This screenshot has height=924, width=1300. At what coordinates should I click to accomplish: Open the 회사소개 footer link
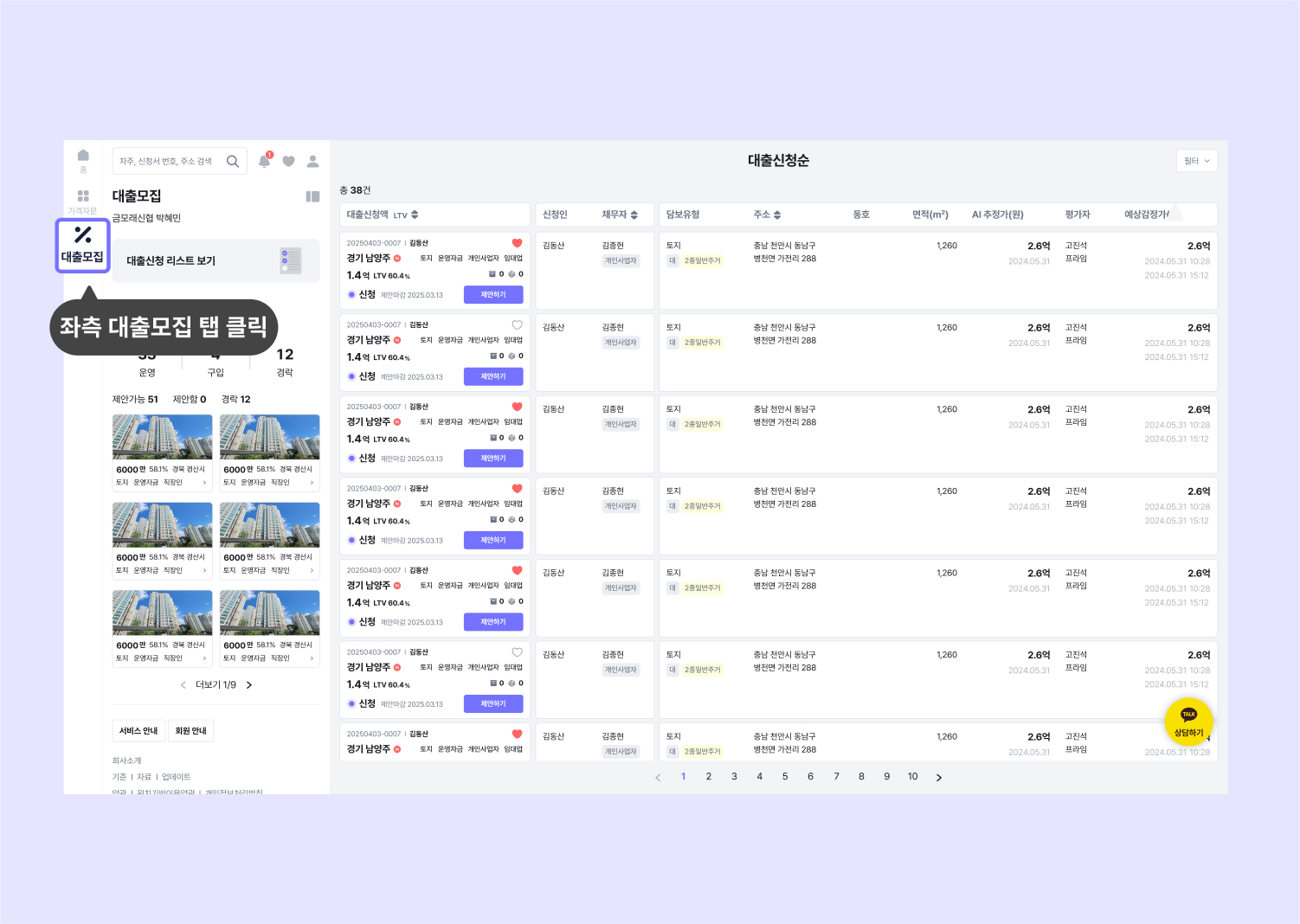coord(126,761)
